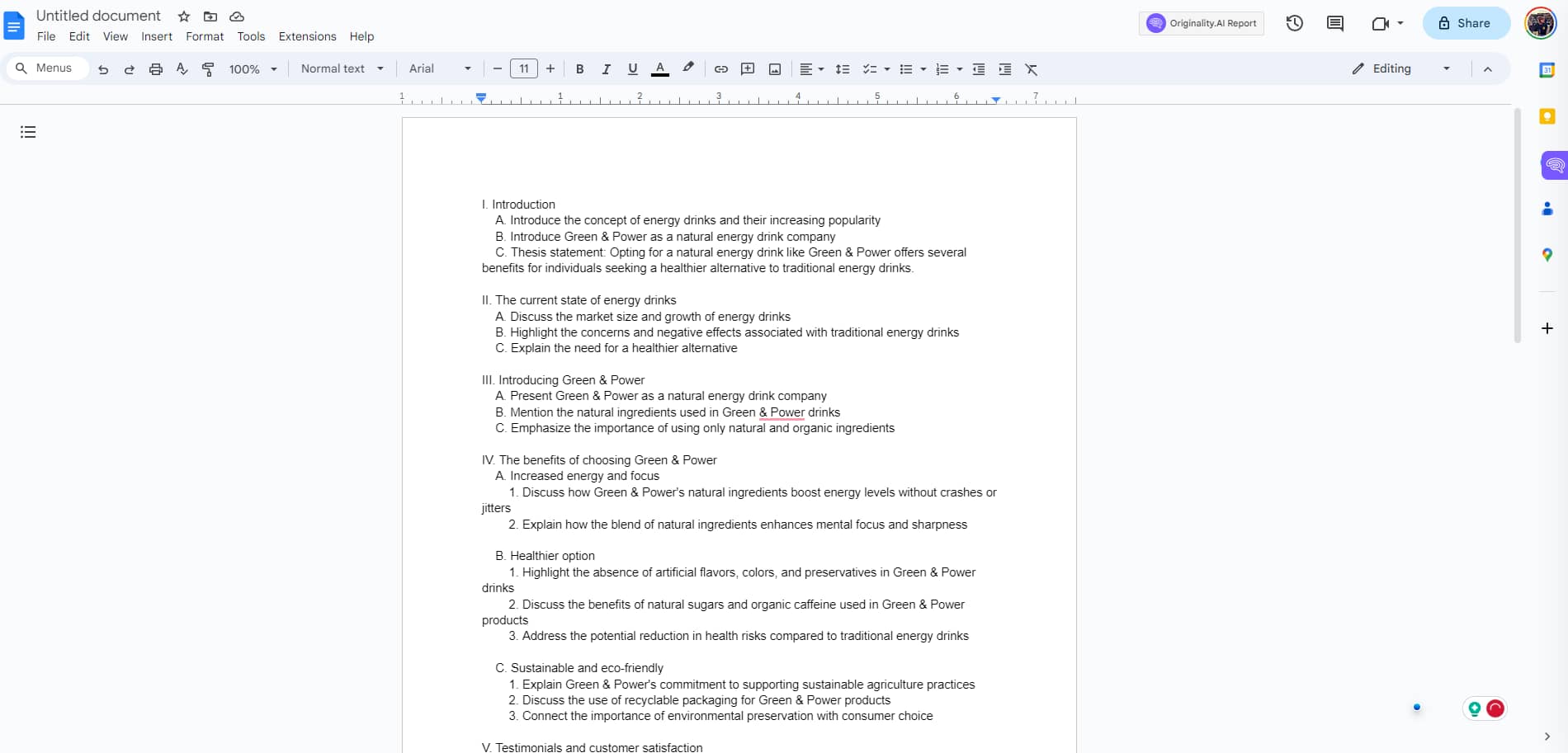The height and width of the screenshot is (753, 1568).
Task: Apply underline to text
Action: click(x=632, y=69)
